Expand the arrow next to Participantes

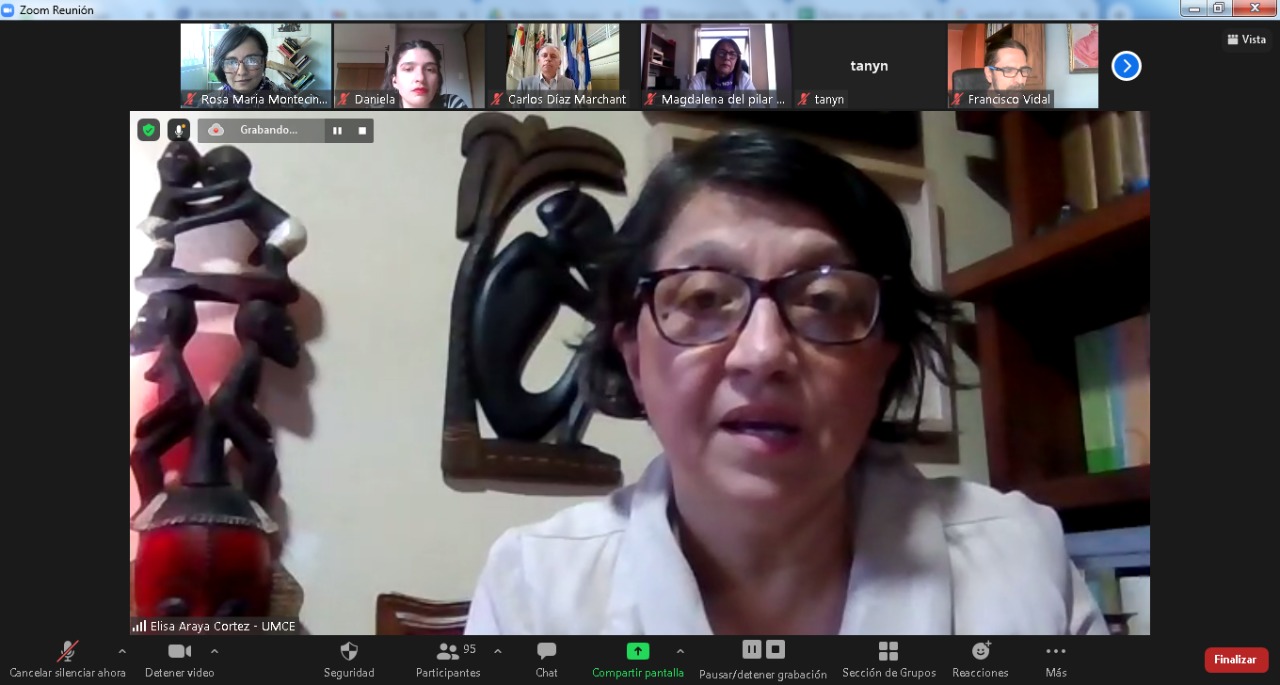tap(498, 651)
